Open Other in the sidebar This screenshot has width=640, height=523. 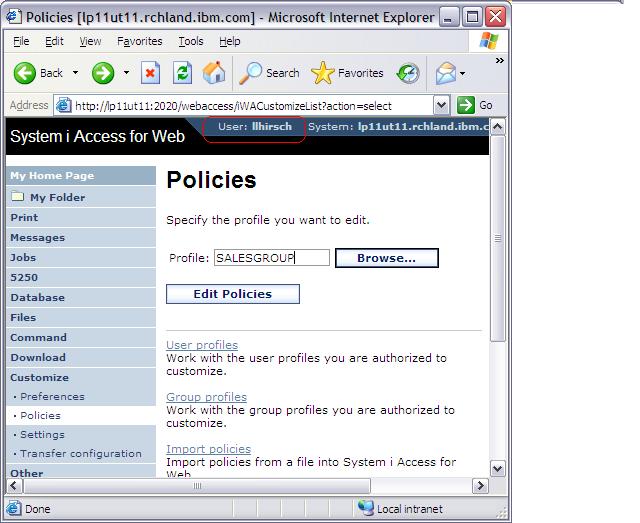(x=81, y=472)
